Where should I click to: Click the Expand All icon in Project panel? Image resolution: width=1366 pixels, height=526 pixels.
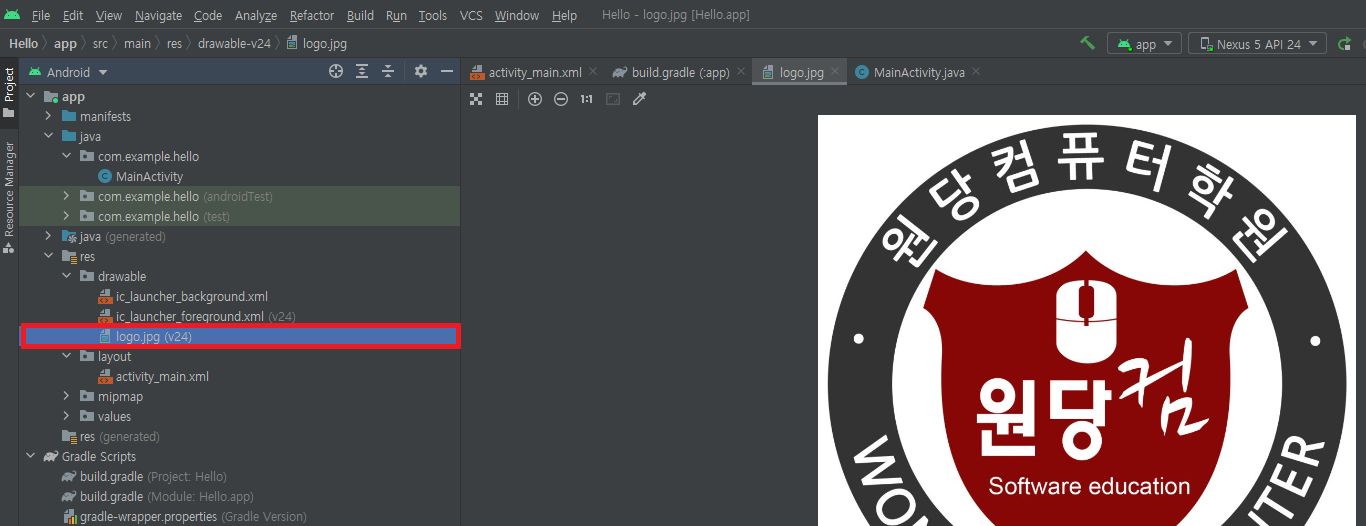click(362, 71)
